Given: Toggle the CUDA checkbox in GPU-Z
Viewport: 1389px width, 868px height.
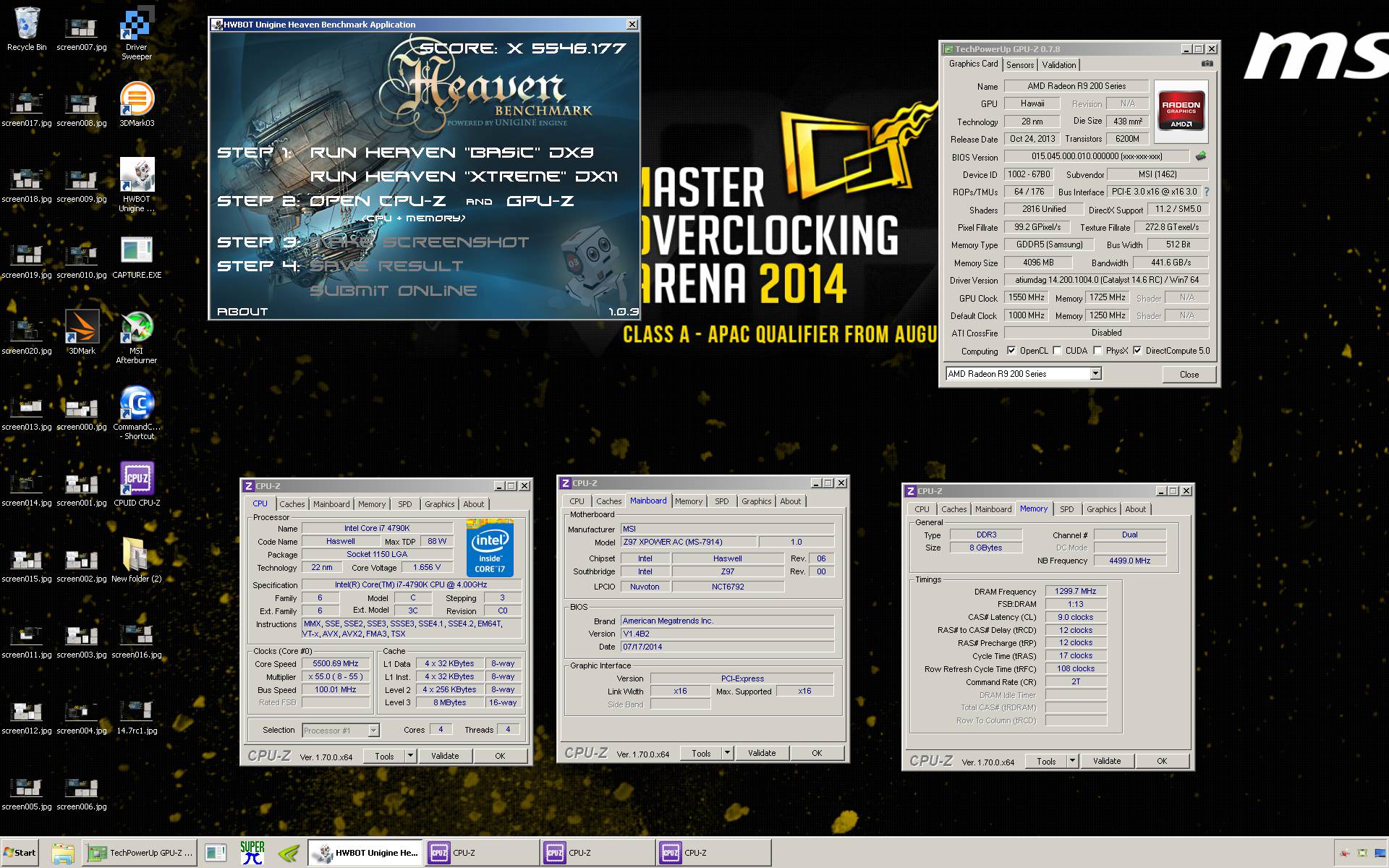Looking at the screenshot, I should point(1057,351).
